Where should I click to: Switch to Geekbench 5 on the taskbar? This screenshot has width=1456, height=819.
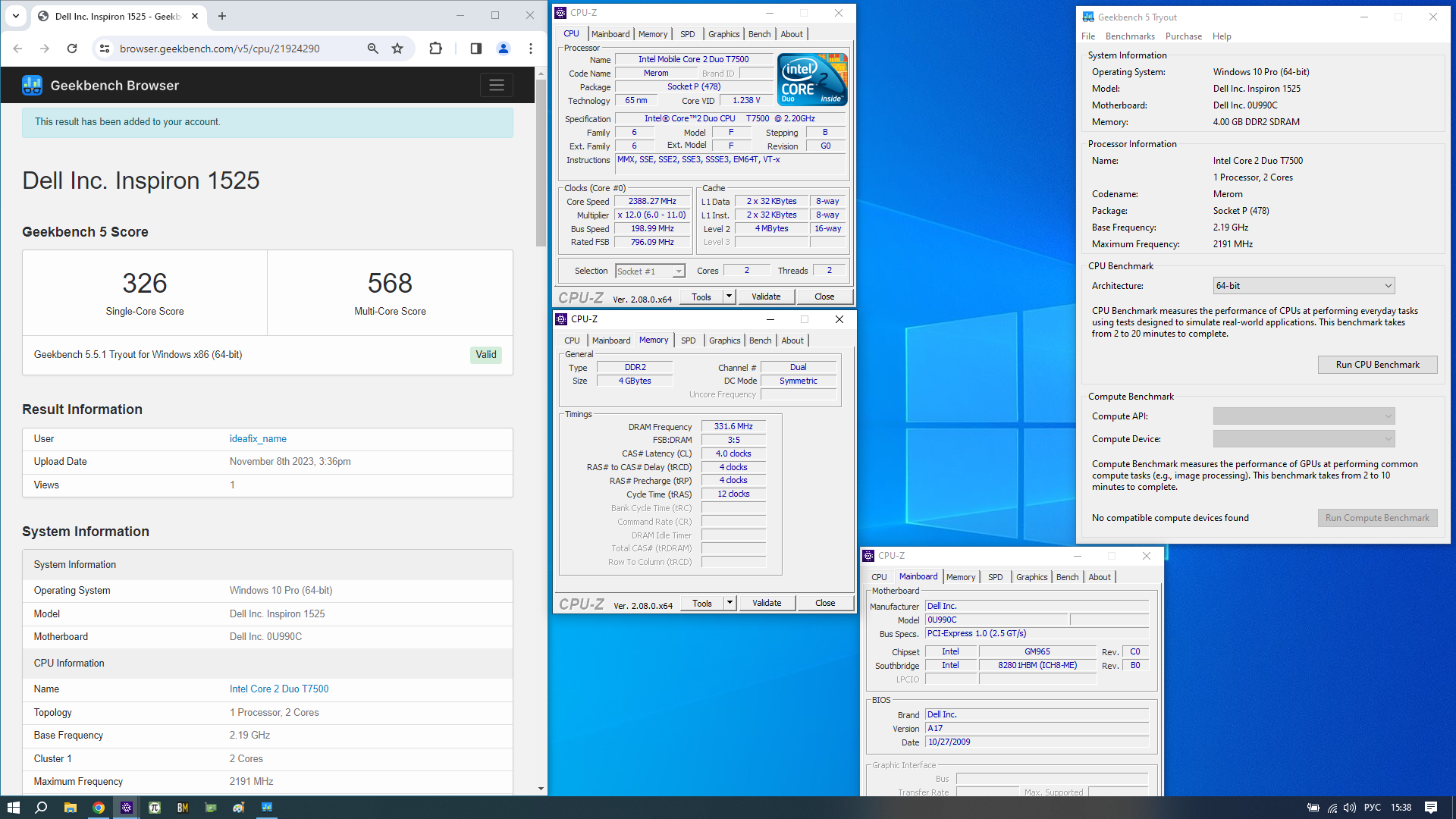pos(267,808)
